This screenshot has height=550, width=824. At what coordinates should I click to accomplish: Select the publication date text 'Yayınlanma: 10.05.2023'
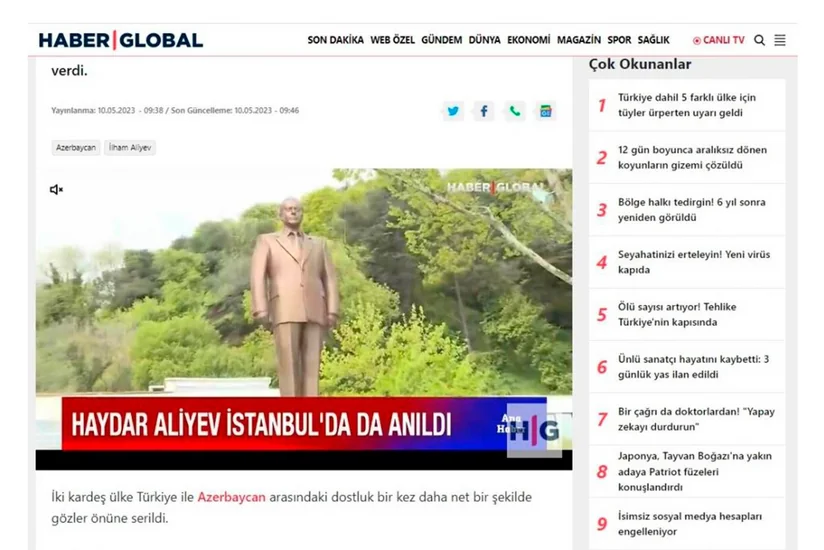[93, 110]
